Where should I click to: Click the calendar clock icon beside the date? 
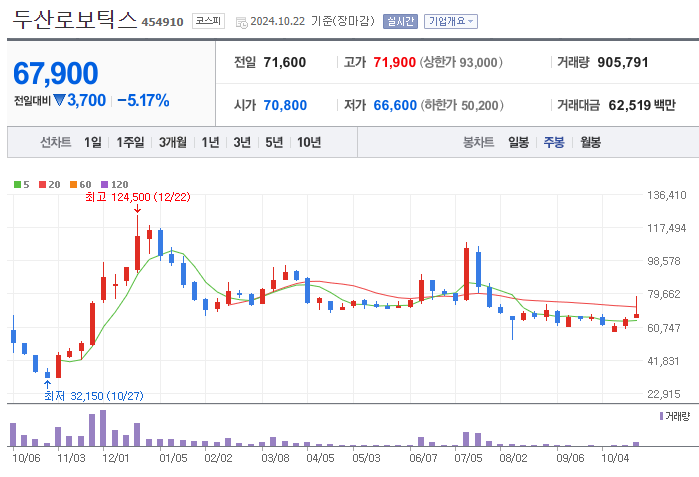click(242, 22)
